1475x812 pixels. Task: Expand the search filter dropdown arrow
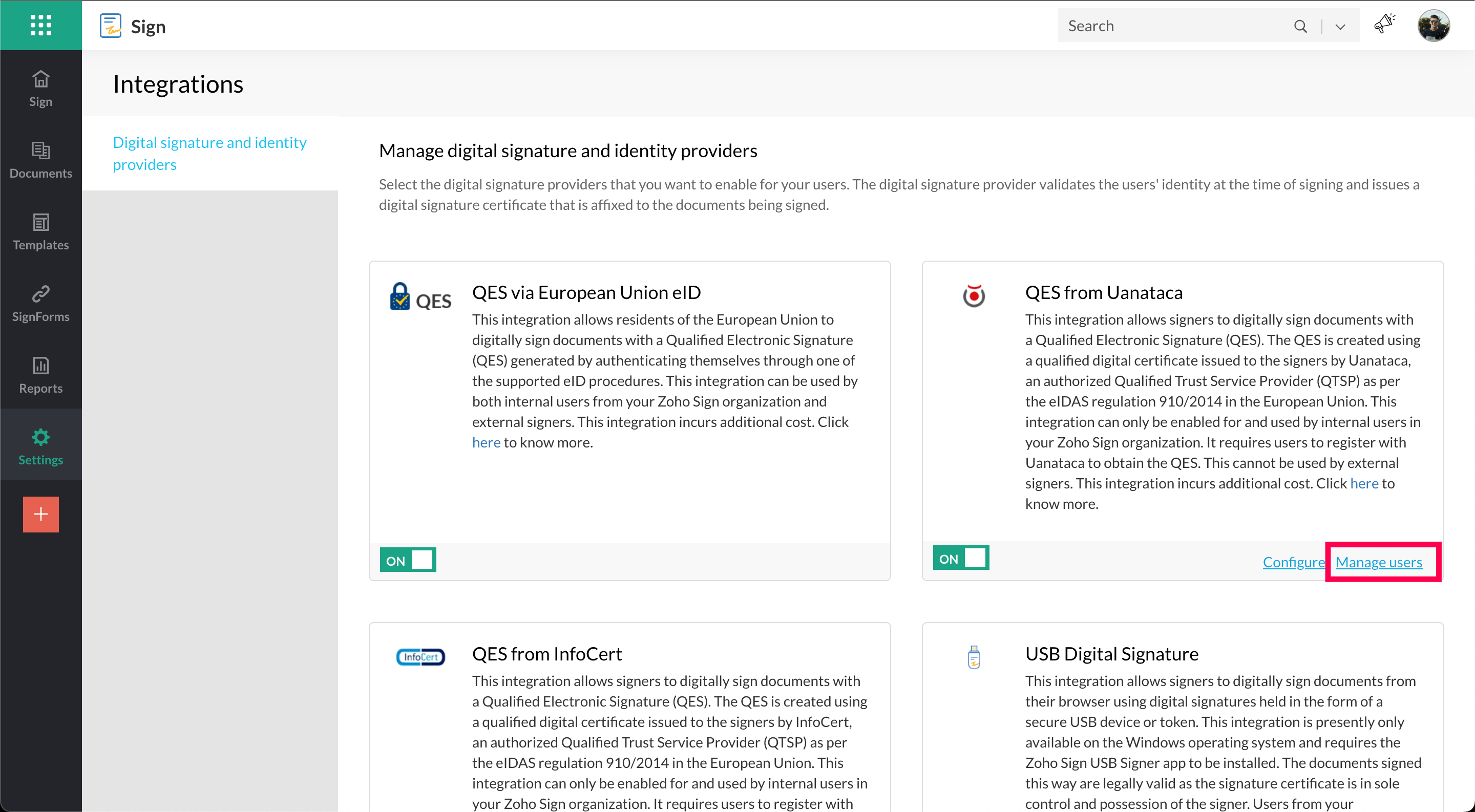[x=1340, y=27]
